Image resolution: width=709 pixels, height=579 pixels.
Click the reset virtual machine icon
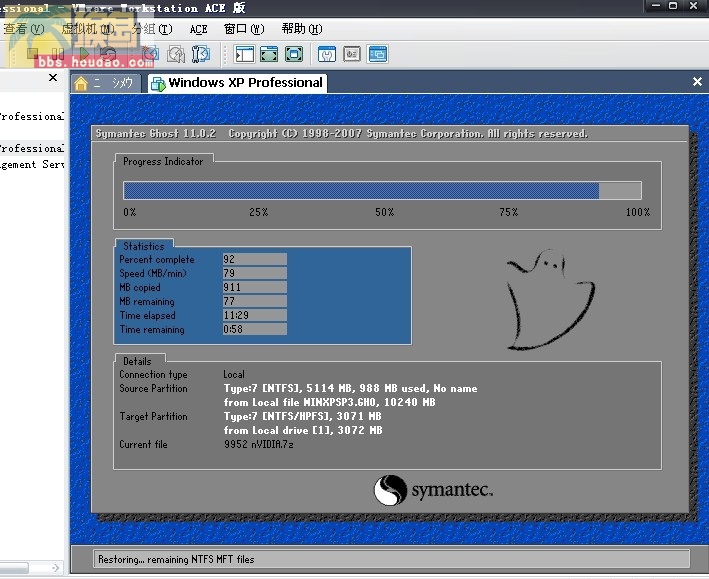point(109,54)
